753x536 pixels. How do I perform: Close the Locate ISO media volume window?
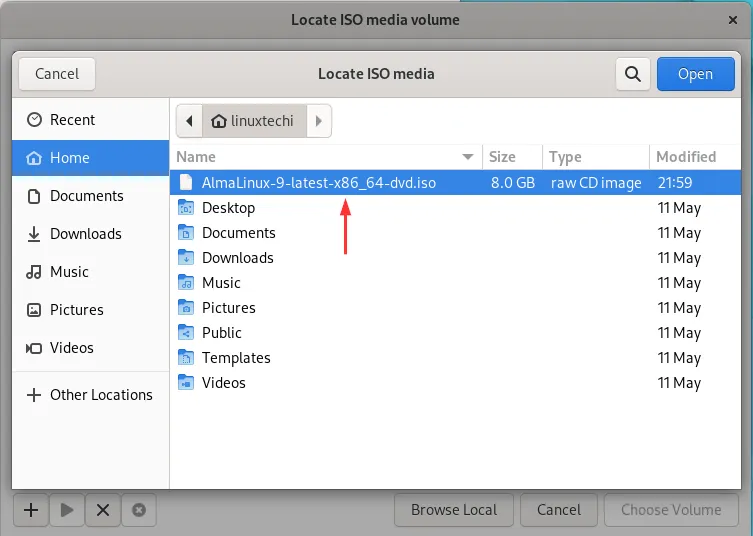tap(733, 20)
